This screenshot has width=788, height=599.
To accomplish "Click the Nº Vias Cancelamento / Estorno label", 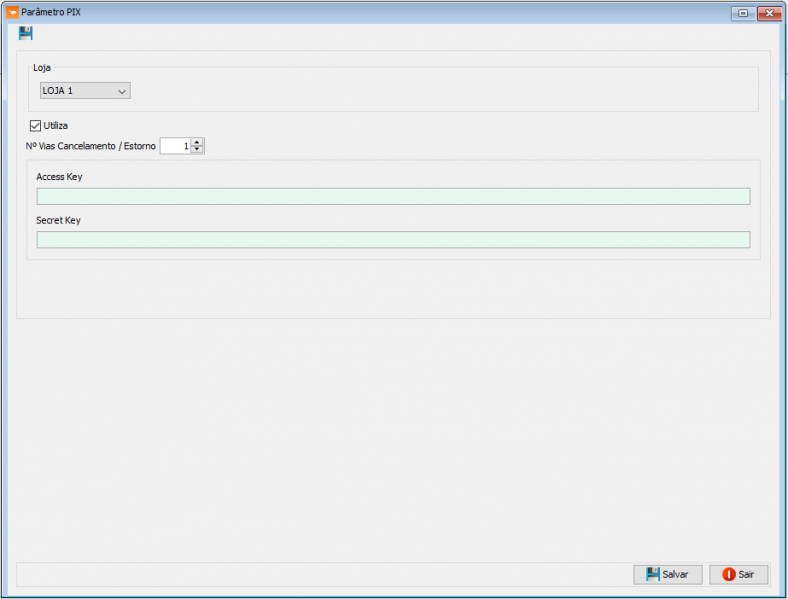I will point(90,146).
